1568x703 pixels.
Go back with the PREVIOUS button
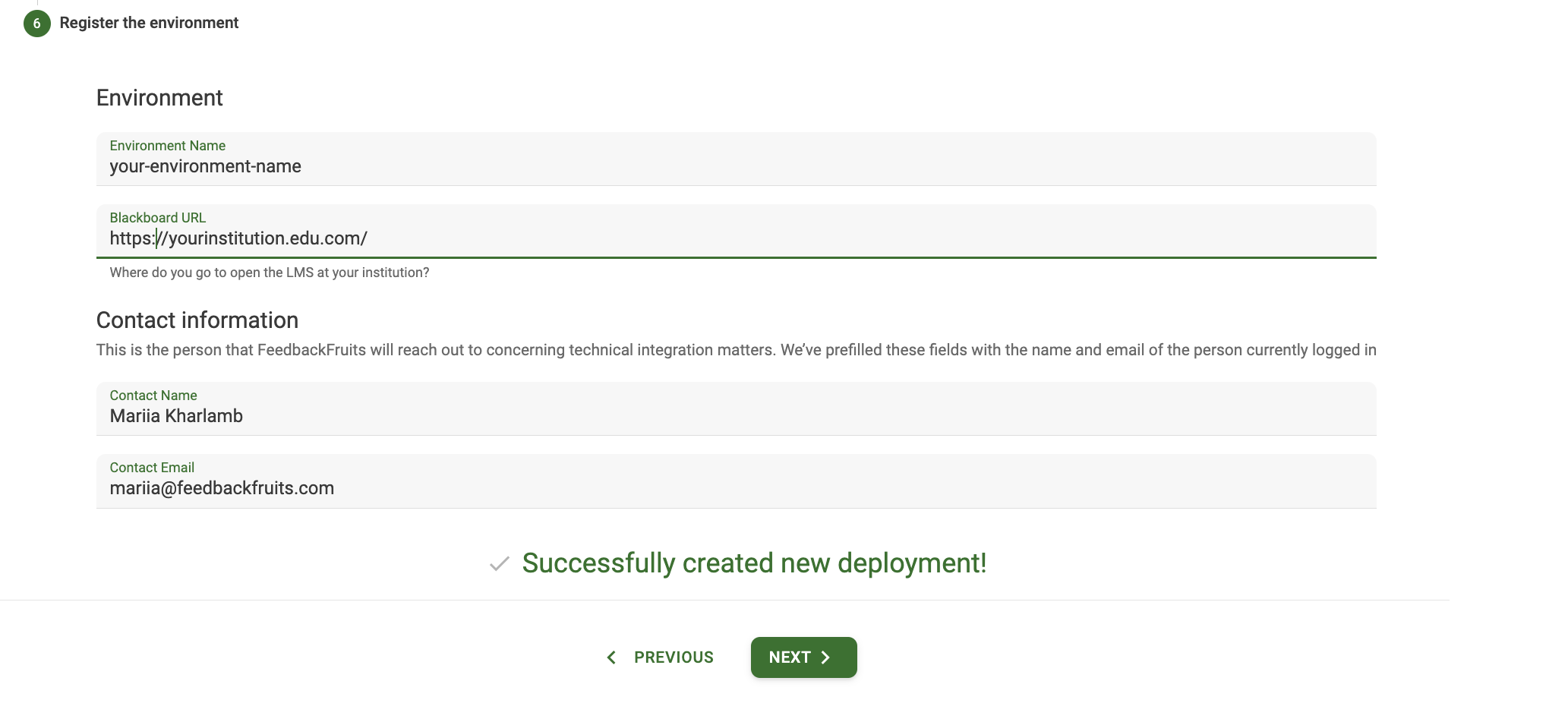pos(673,657)
